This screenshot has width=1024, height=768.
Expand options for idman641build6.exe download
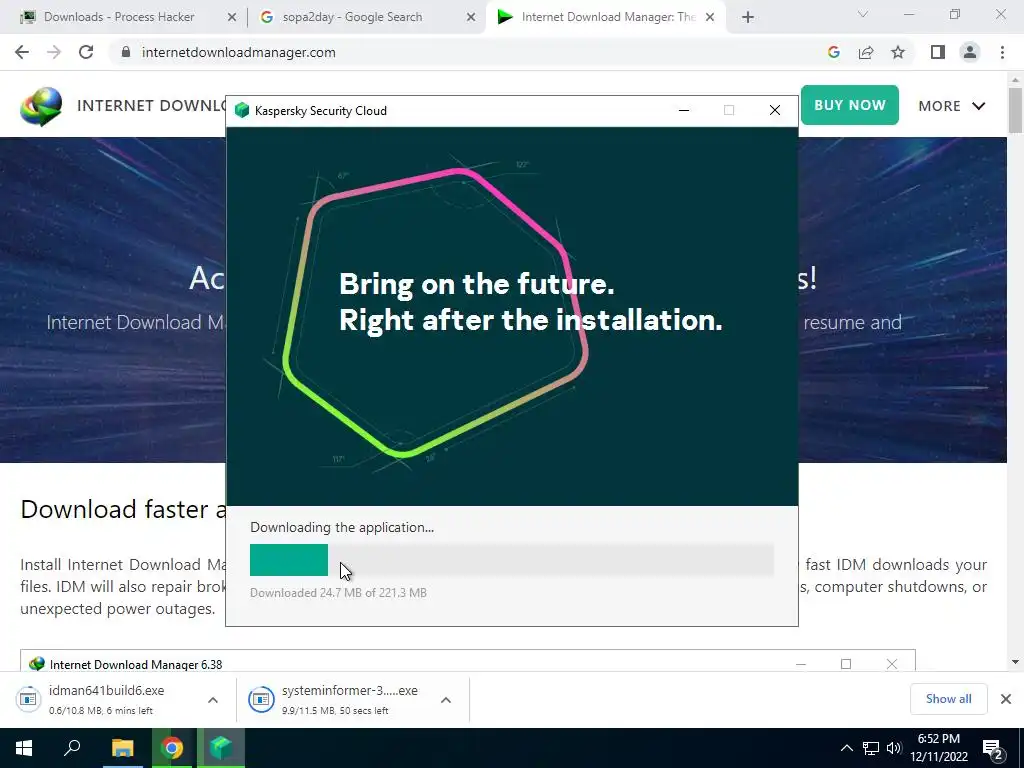213,699
